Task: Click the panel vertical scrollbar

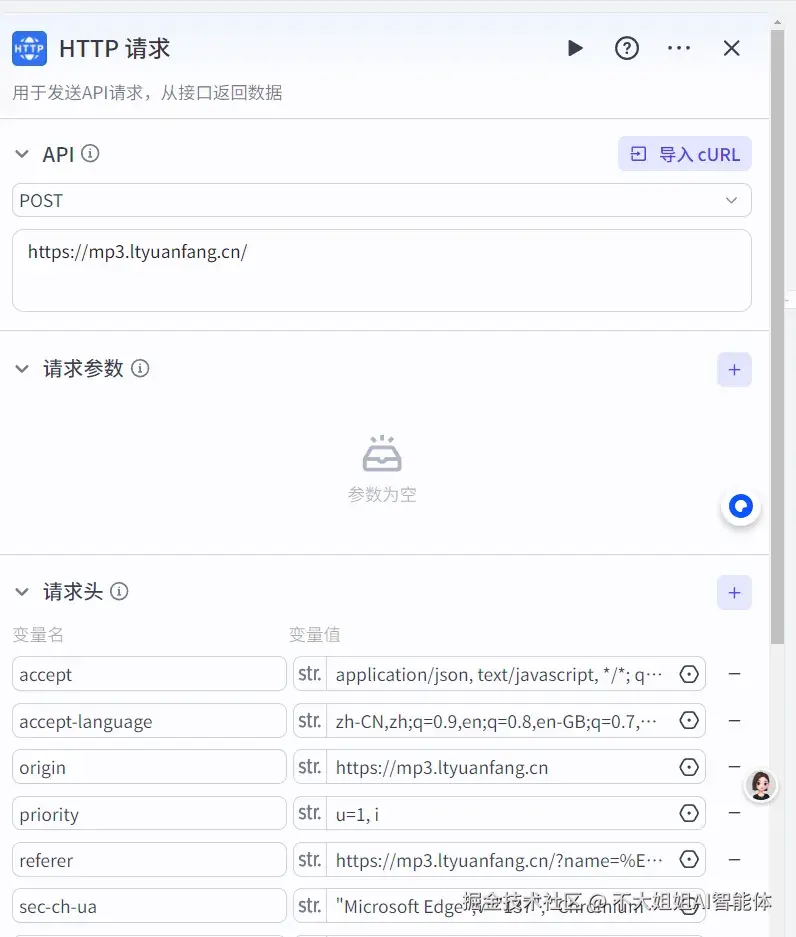Action: click(777, 335)
